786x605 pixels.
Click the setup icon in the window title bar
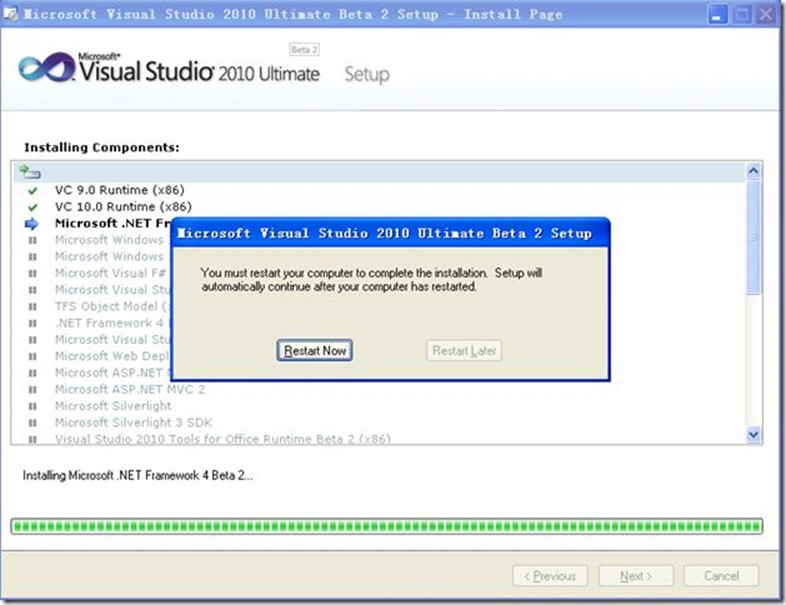11,14
